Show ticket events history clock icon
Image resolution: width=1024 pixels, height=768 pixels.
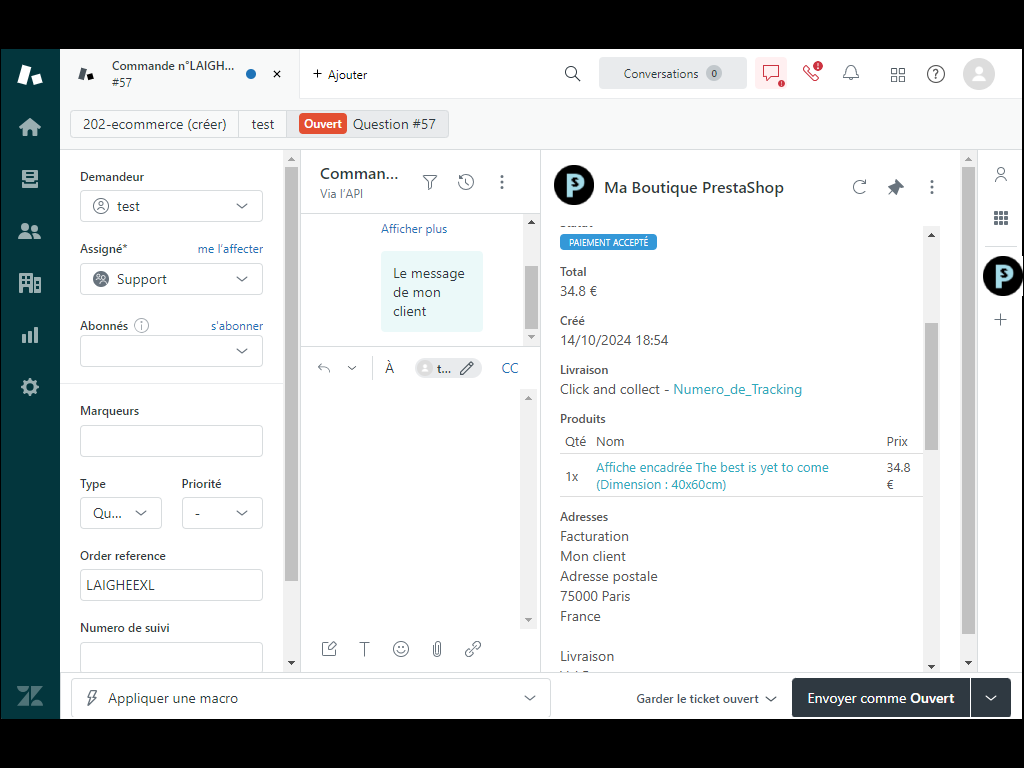coord(466,182)
